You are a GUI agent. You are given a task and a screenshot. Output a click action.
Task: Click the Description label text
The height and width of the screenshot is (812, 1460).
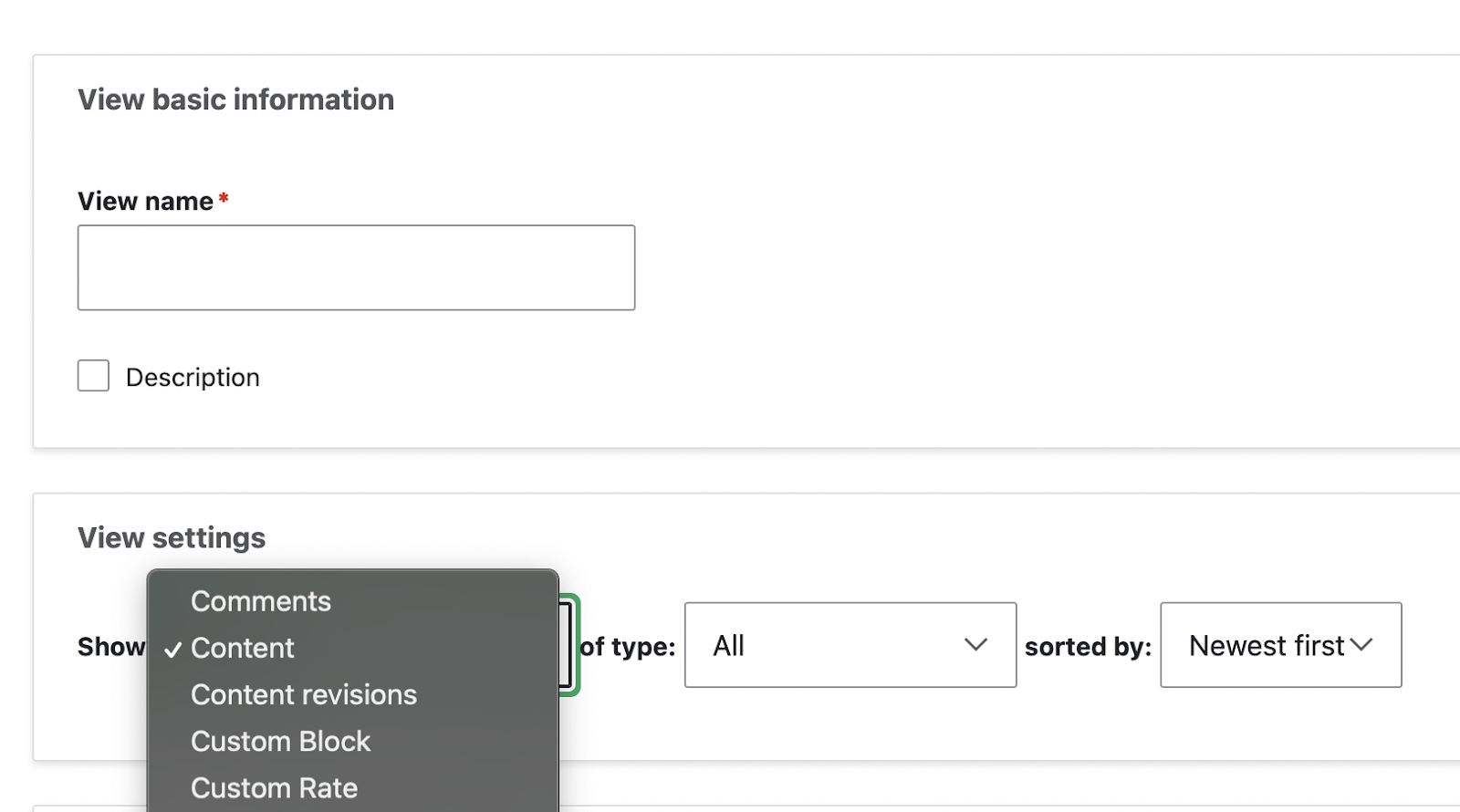click(x=193, y=378)
